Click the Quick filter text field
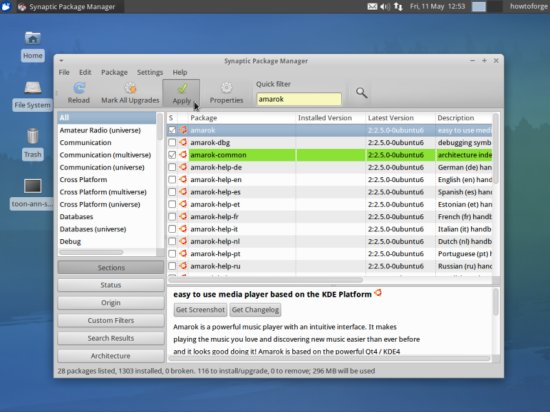The height and width of the screenshot is (412, 550). (x=299, y=99)
